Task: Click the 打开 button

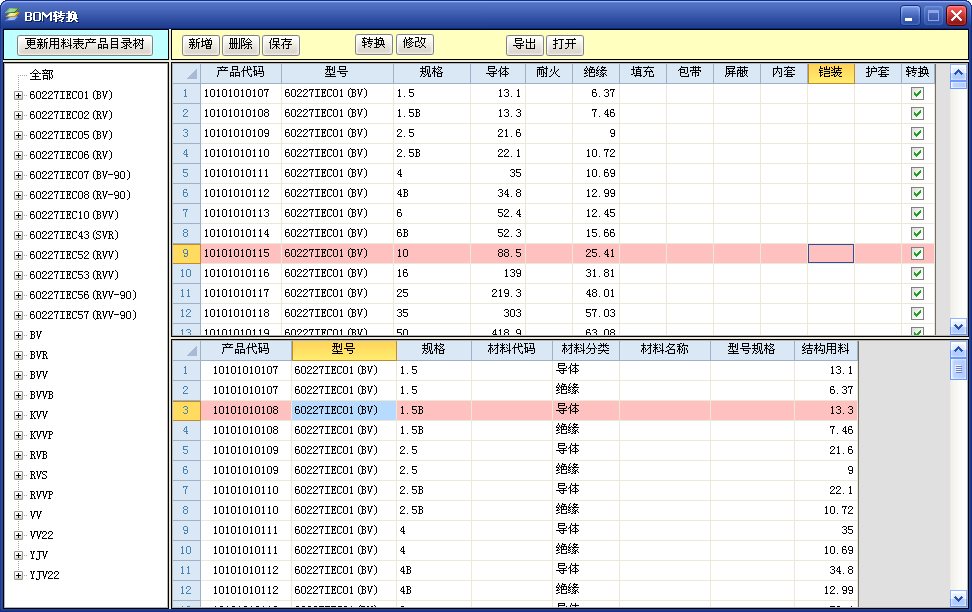Action: 565,45
